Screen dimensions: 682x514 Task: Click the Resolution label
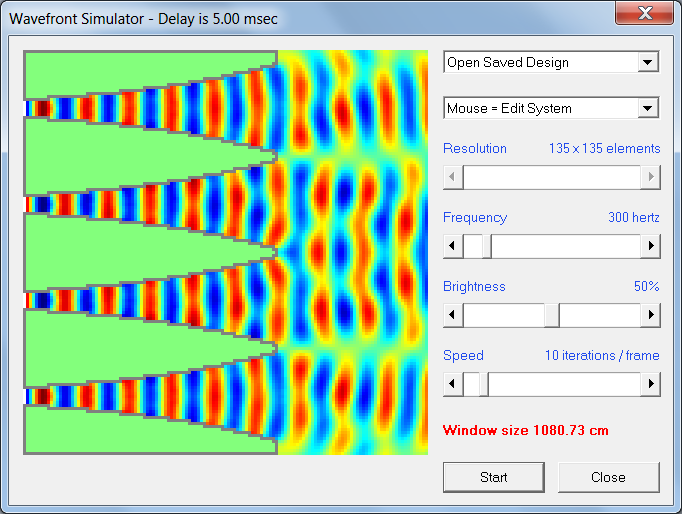[475, 148]
